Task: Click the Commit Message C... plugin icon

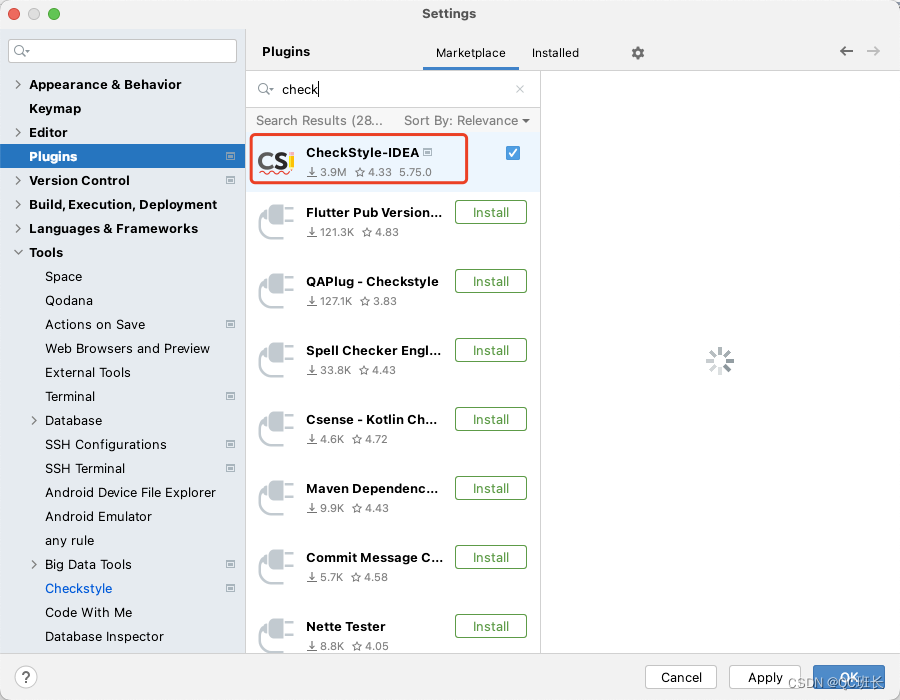Action: (276, 567)
